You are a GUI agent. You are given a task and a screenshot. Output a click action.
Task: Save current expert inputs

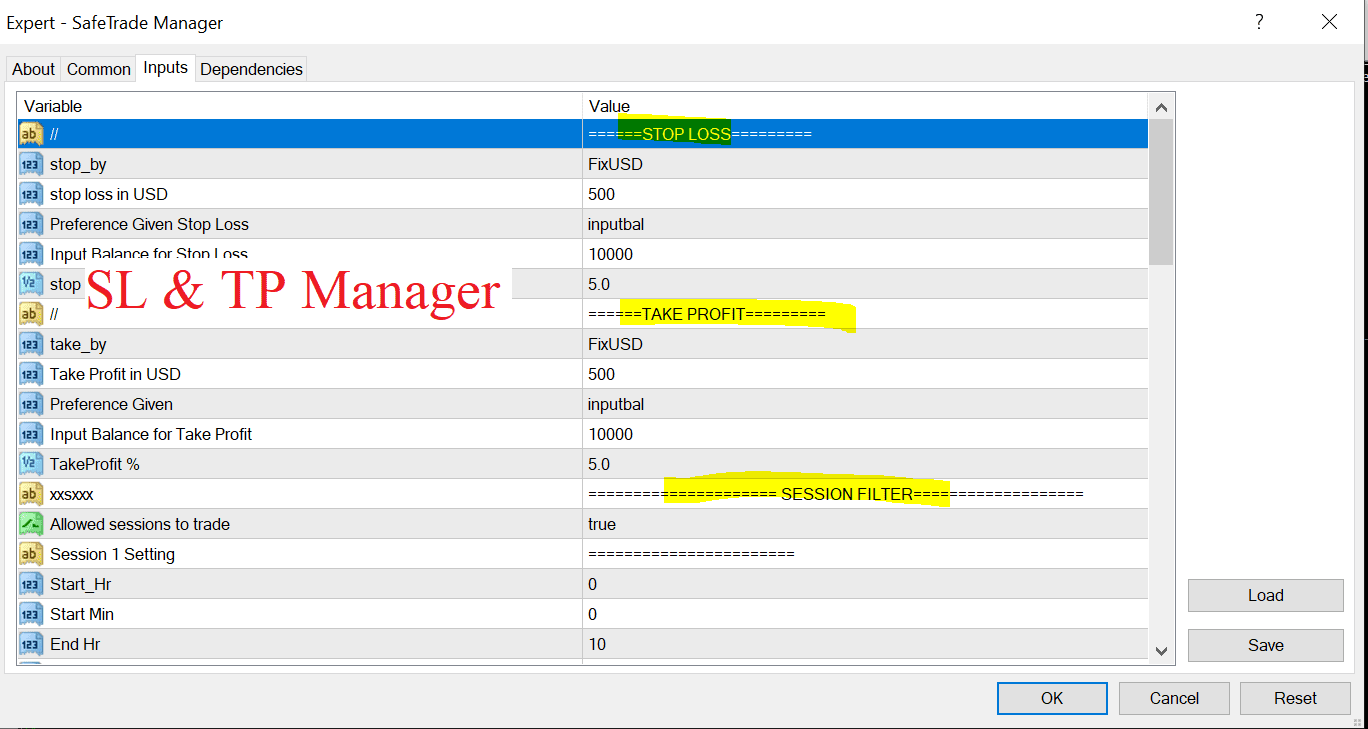click(1264, 645)
